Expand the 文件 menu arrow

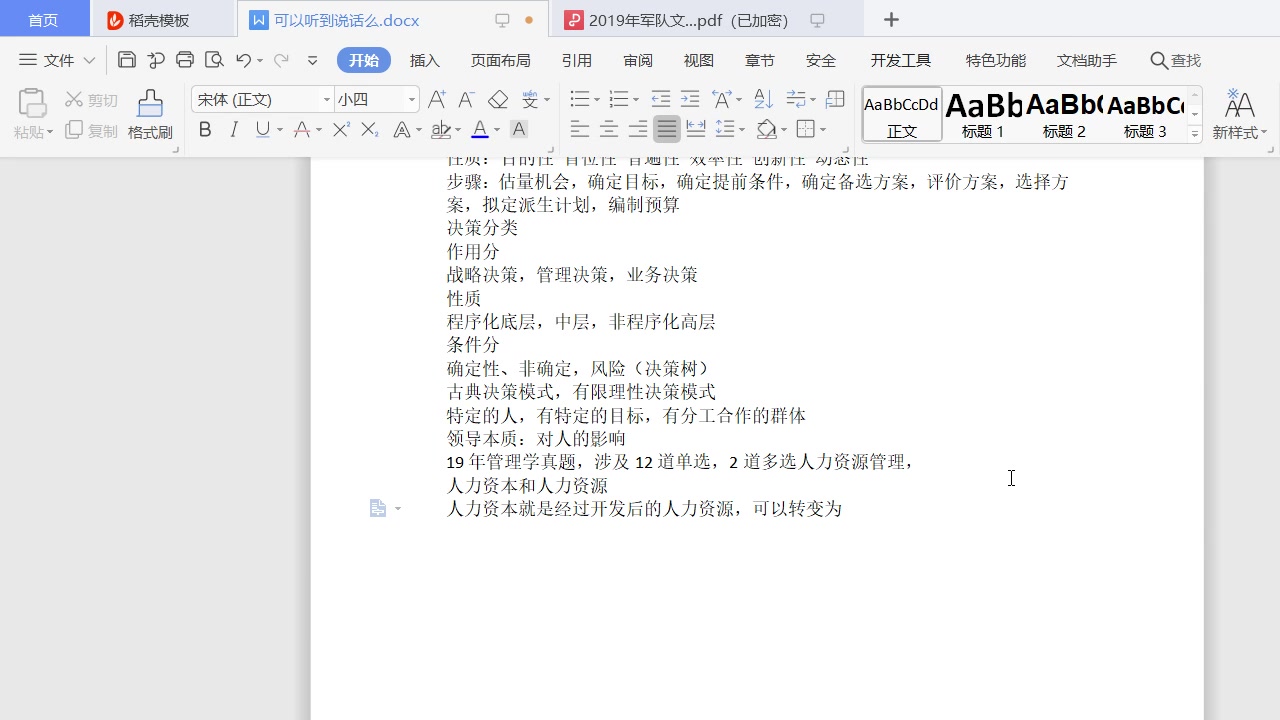(89, 60)
